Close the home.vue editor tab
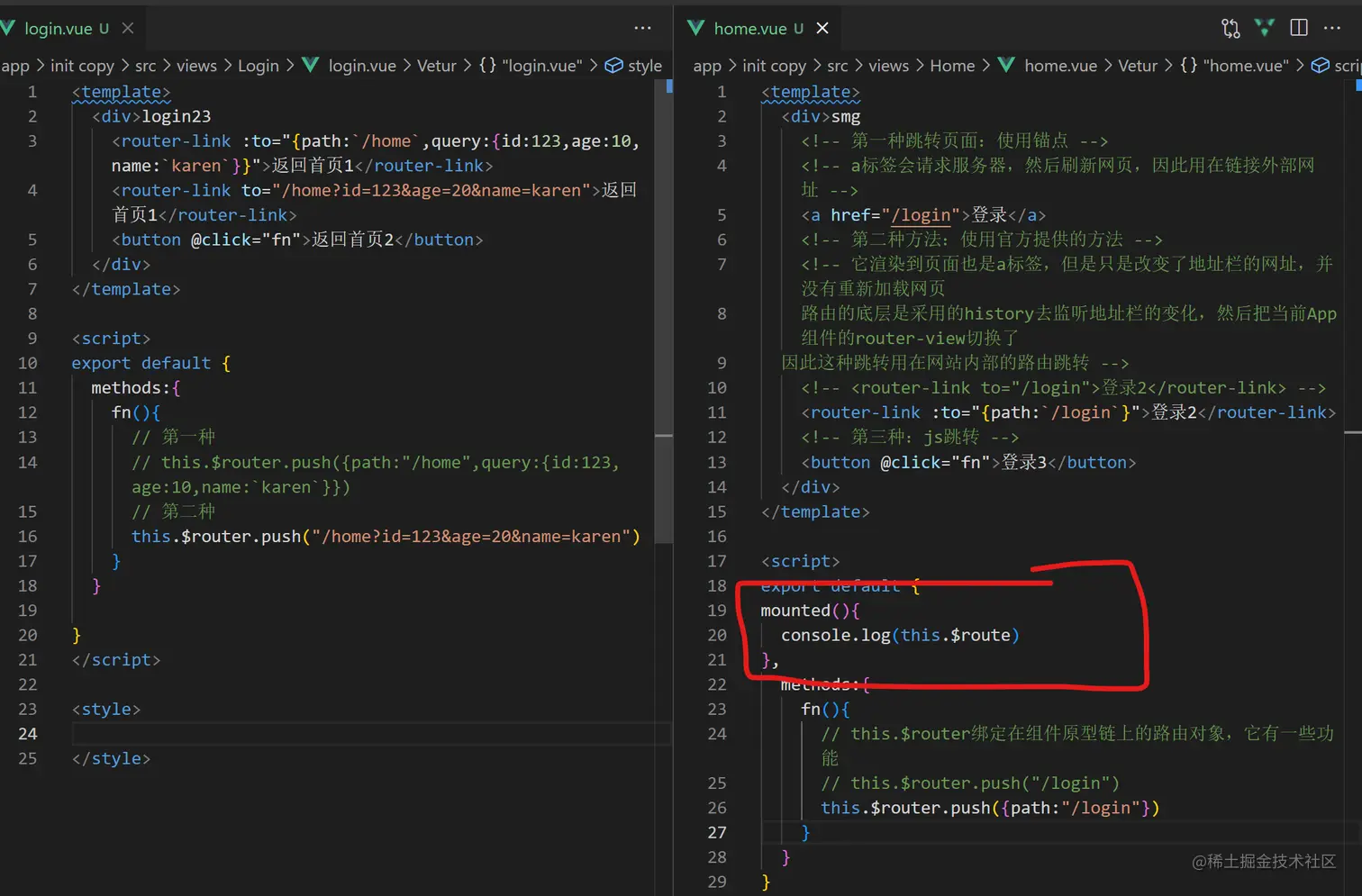The height and width of the screenshot is (896, 1362). [x=822, y=28]
